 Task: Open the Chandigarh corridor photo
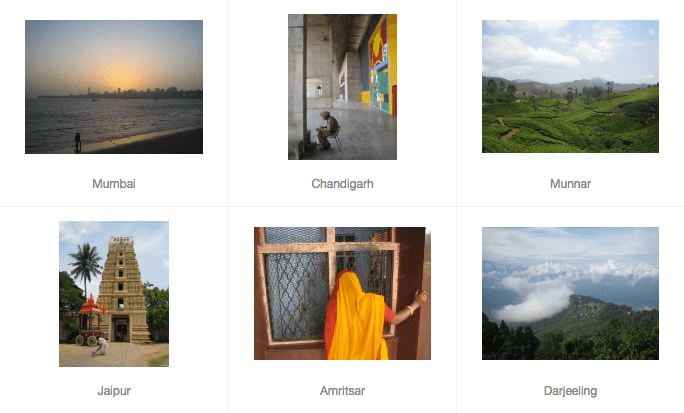[342, 87]
